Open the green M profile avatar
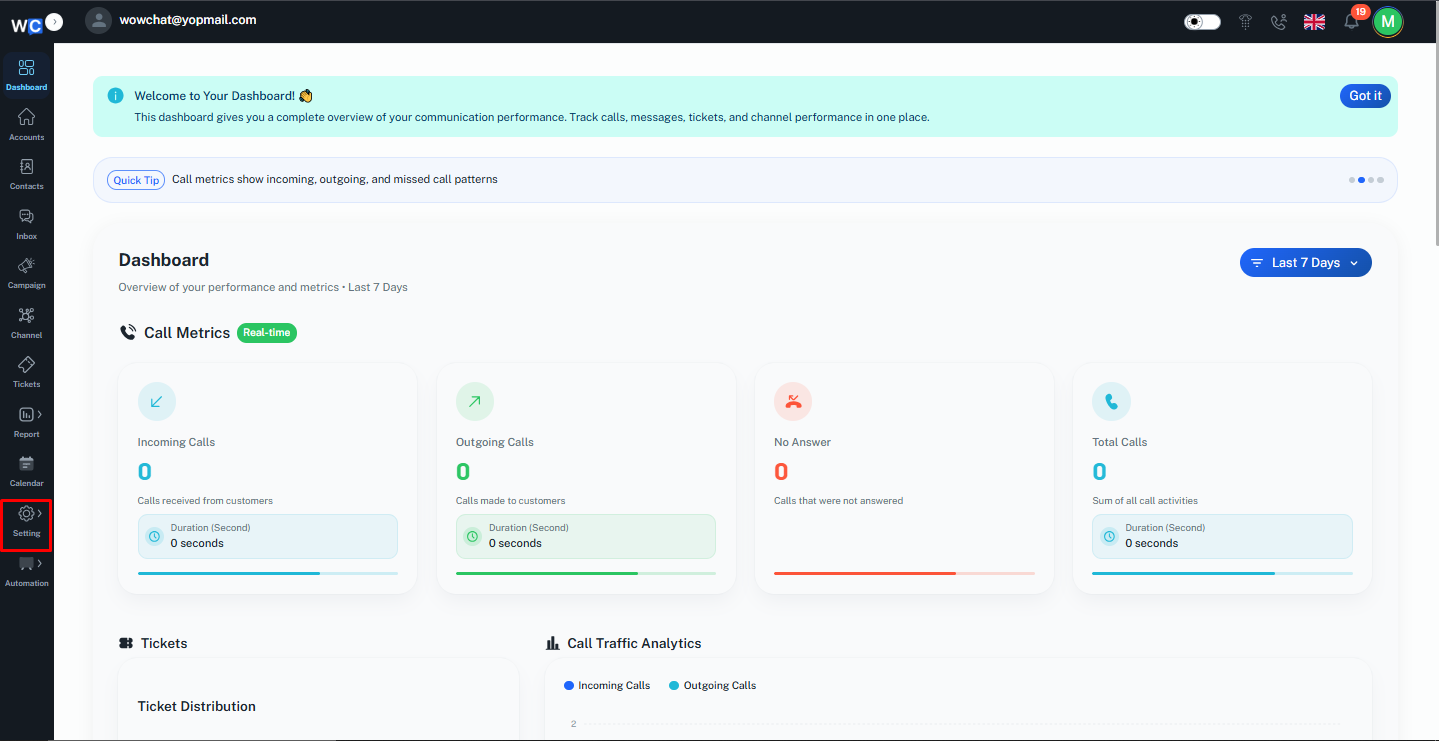 [1387, 21]
